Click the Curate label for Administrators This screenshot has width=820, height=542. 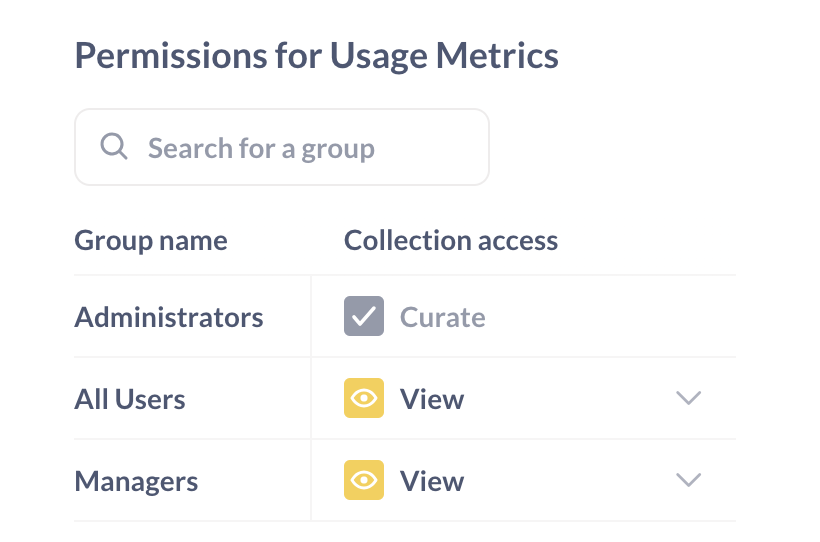click(x=442, y=317)
